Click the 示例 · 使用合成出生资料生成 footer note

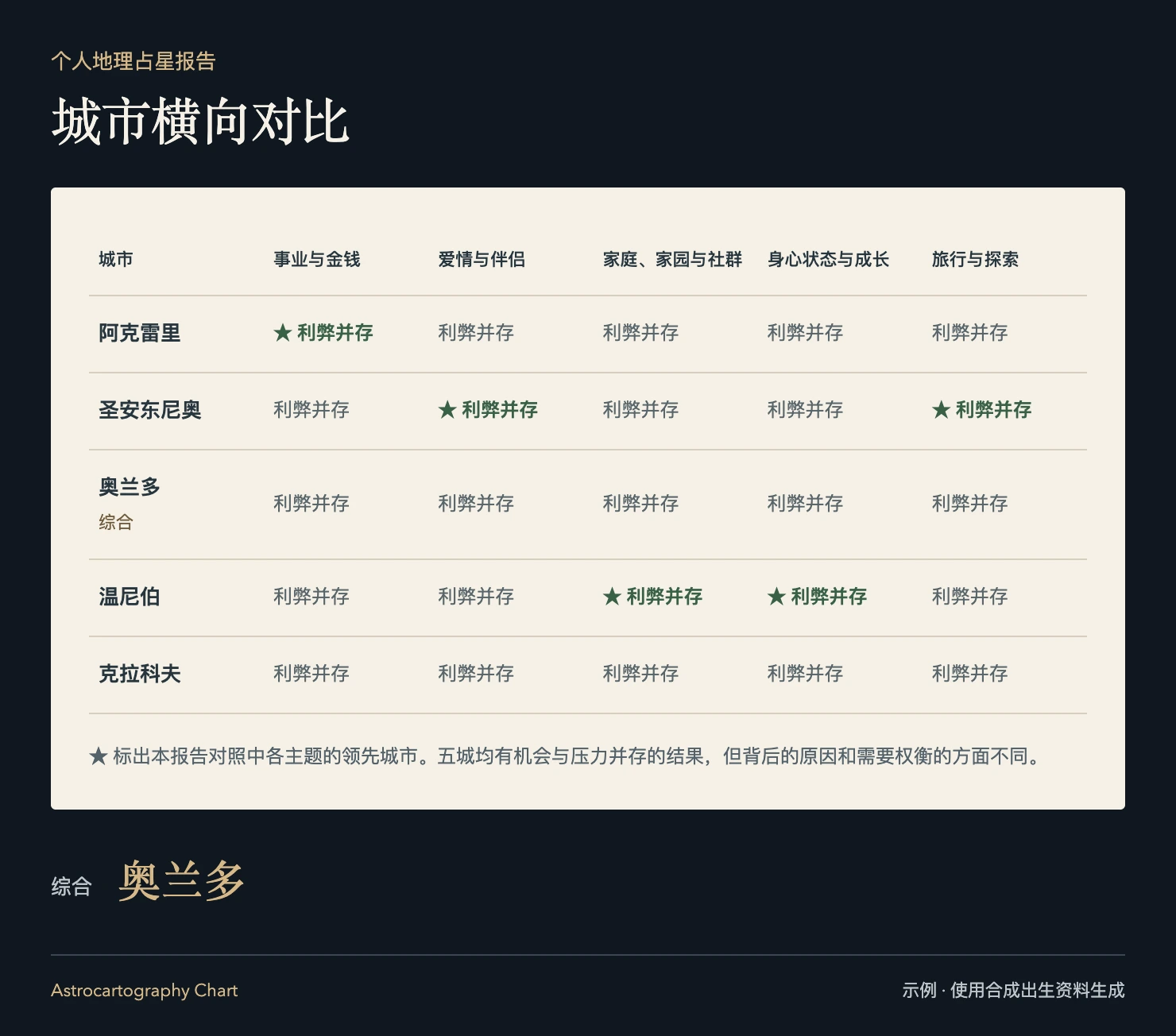click(x=1013, y=991)
